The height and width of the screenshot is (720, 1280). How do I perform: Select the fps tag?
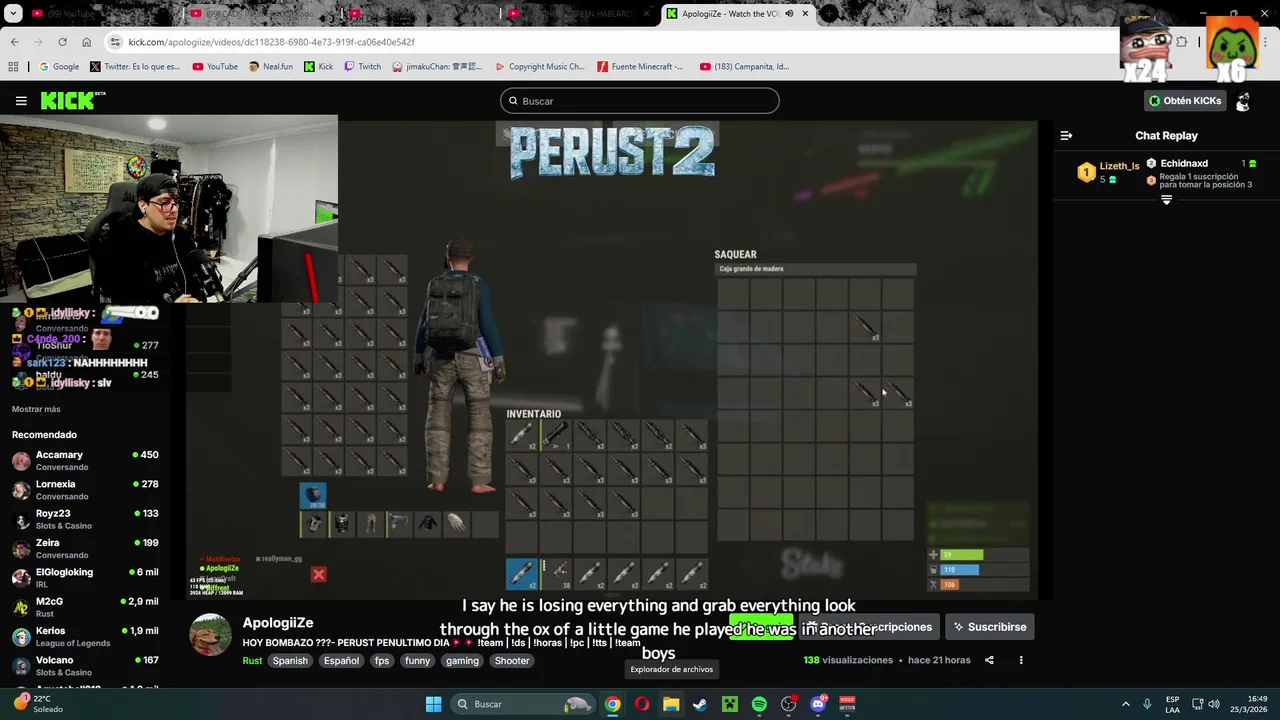[382, 660]
